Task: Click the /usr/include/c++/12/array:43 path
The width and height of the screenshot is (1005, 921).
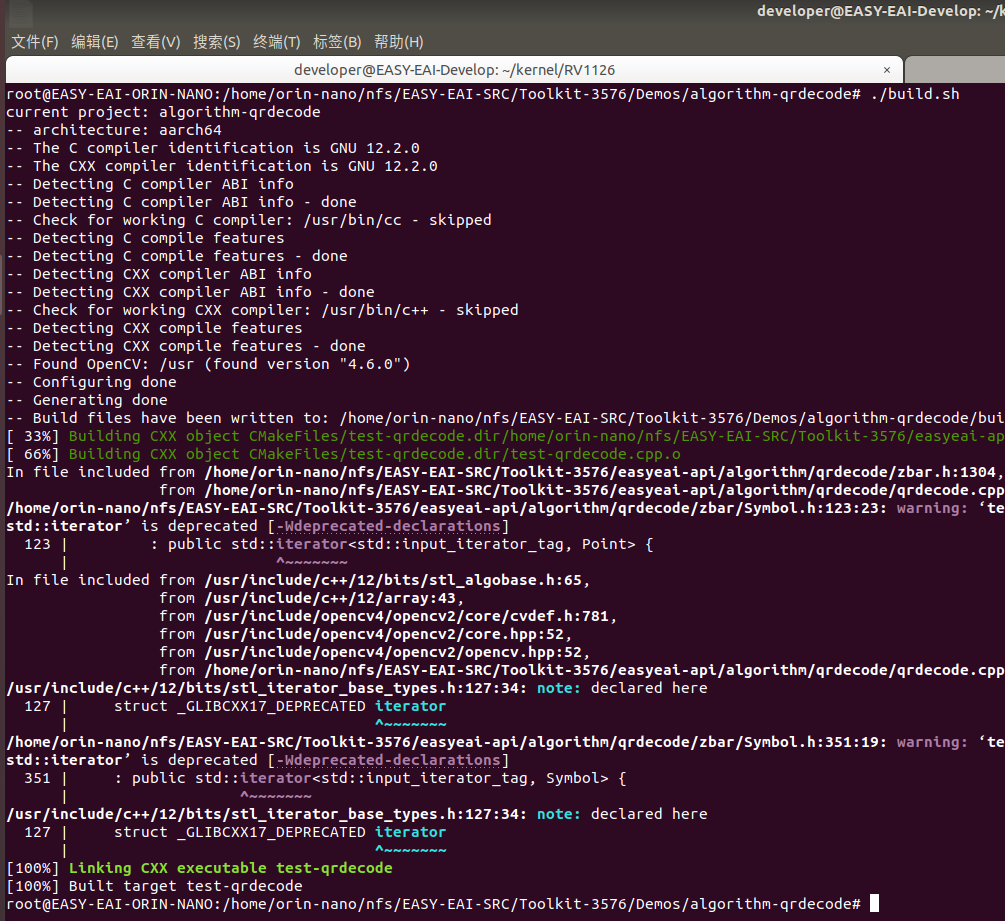Action: [x=334, y=598]
